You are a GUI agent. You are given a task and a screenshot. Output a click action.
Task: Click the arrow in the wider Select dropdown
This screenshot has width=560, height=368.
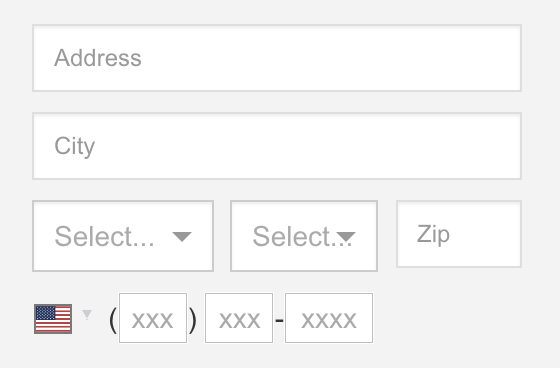point(182,236)
